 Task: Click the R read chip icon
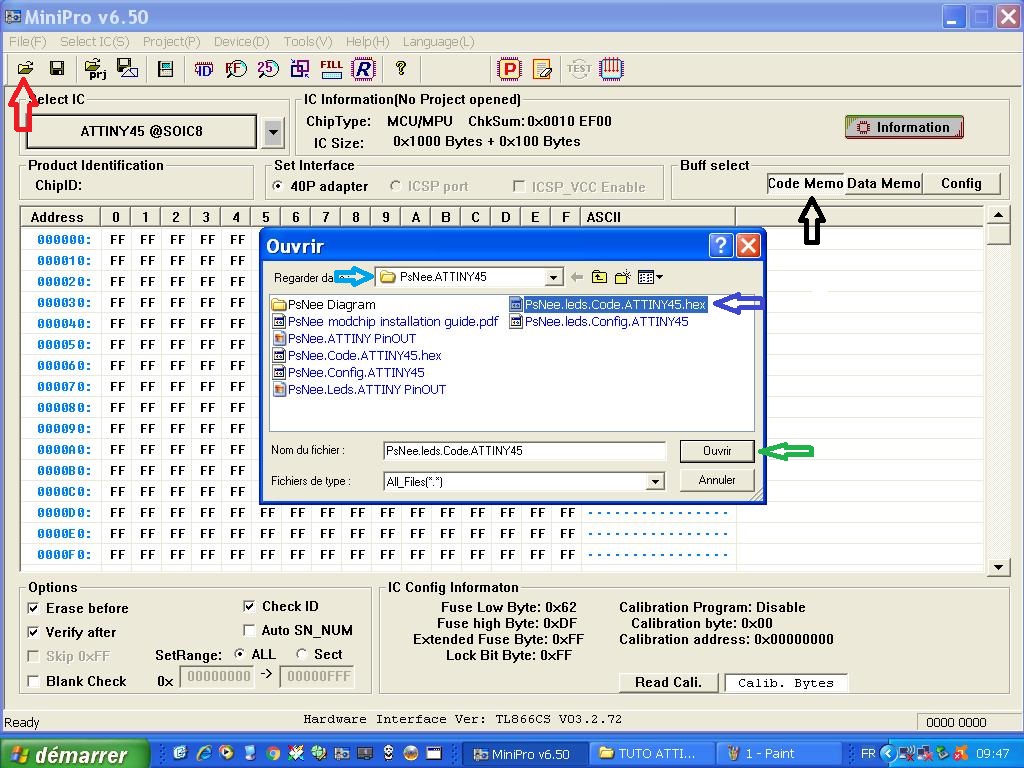[363, 69]
